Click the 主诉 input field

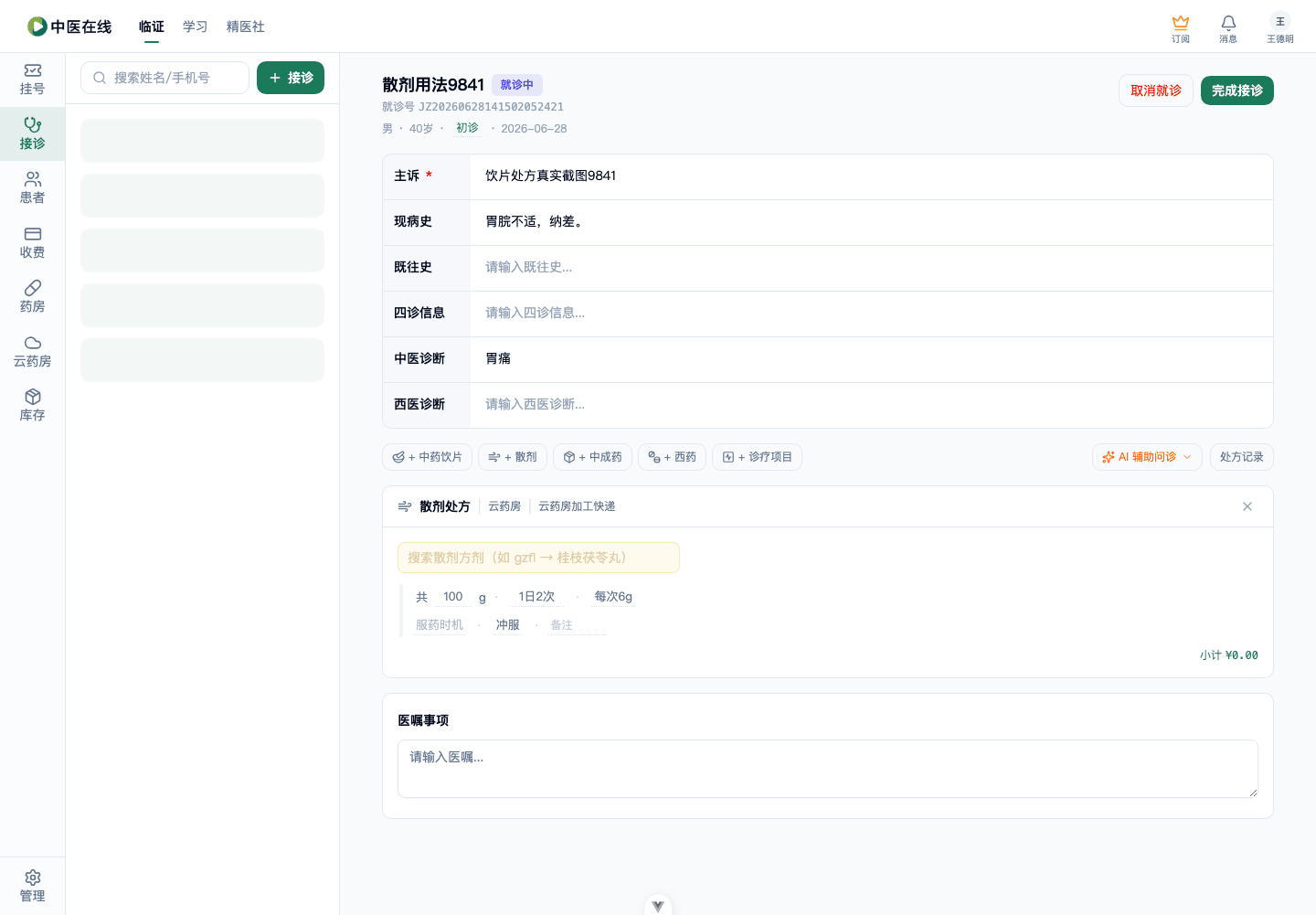click(871, 176)
